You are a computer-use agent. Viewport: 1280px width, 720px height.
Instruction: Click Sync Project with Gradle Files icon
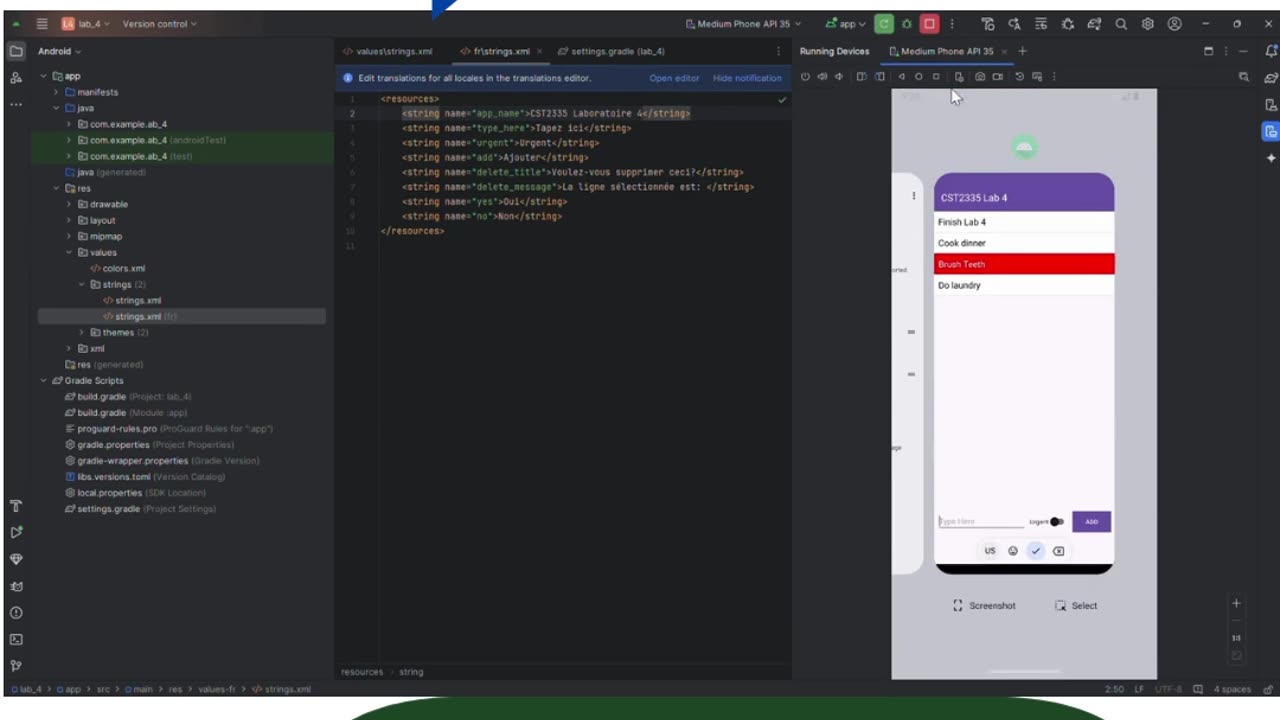tap(1094, 24)
